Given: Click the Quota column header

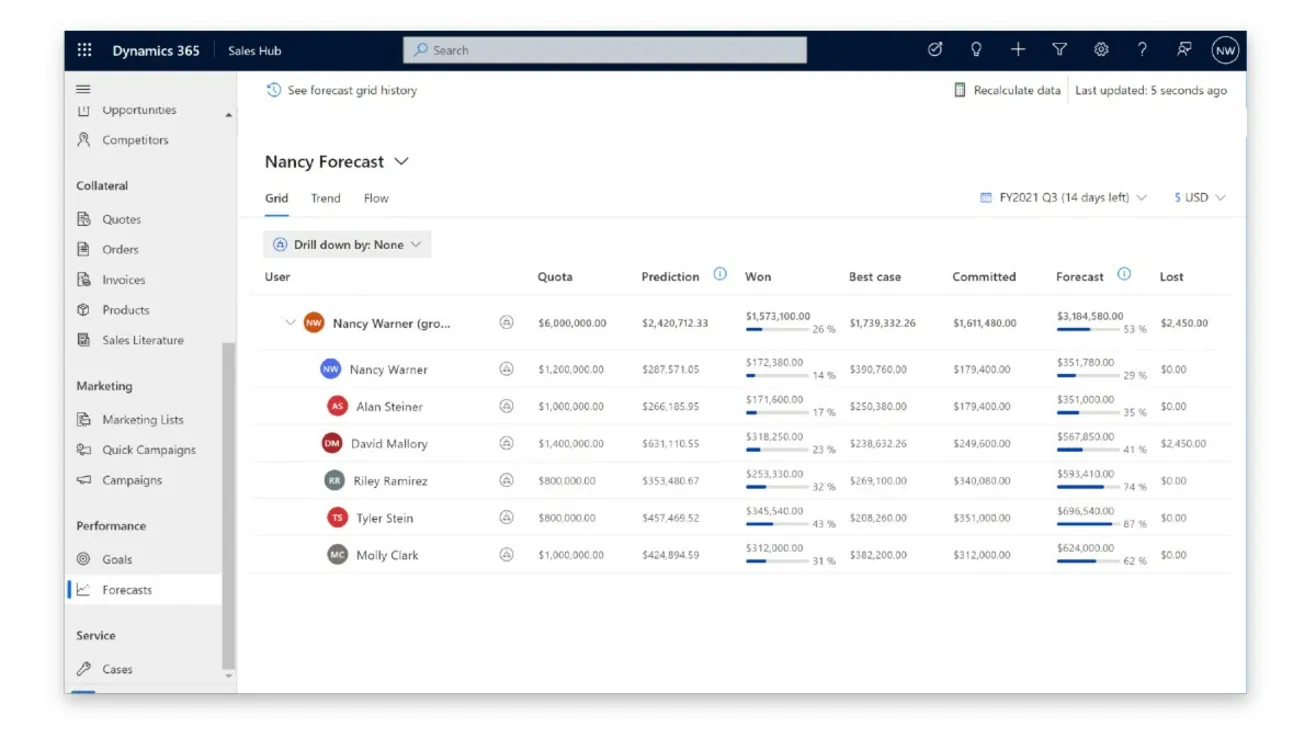Looking at the screenshot, I should pos(555,277).
